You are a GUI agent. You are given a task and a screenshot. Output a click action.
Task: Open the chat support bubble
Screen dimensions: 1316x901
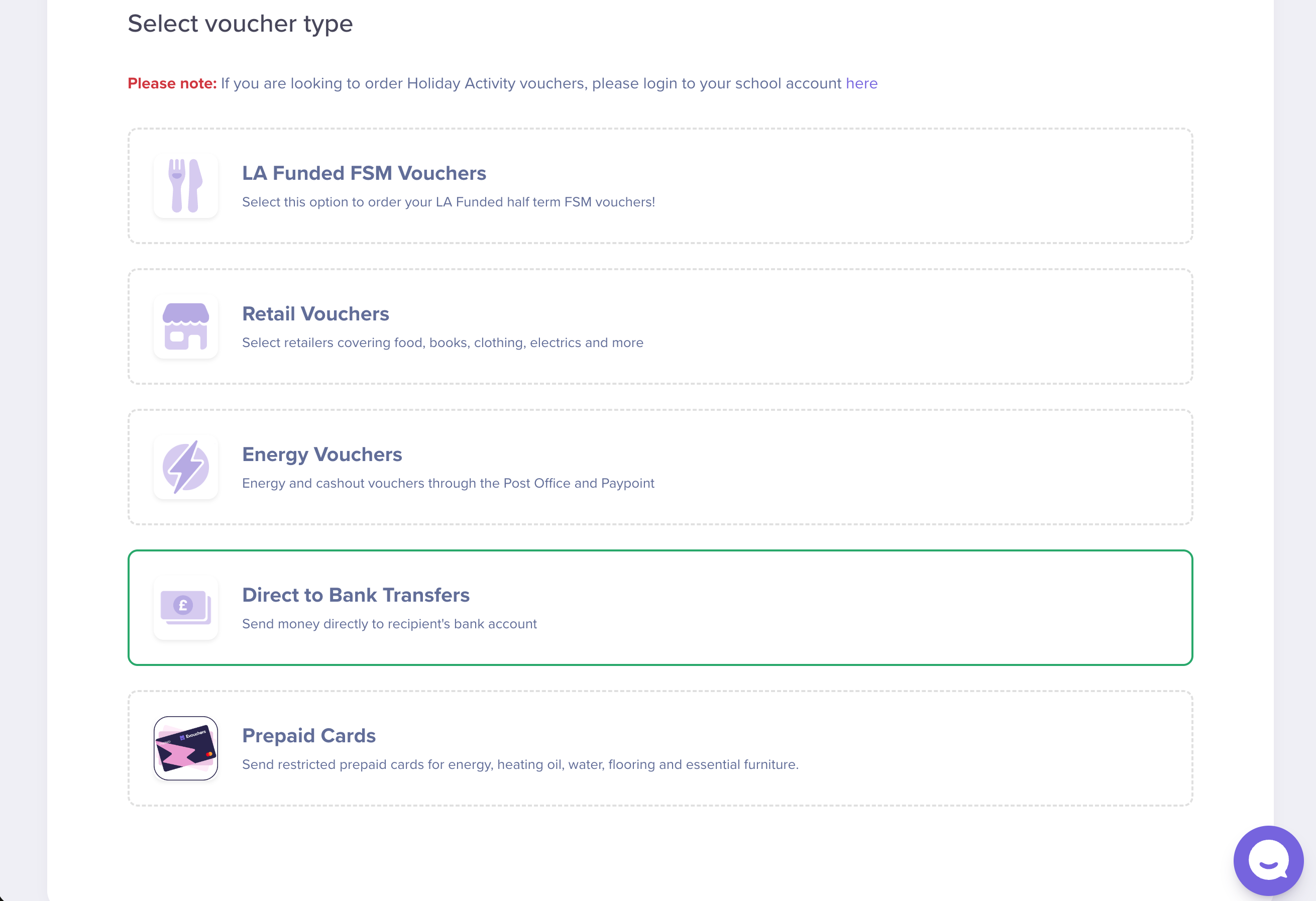click(x=1268, y=860)
